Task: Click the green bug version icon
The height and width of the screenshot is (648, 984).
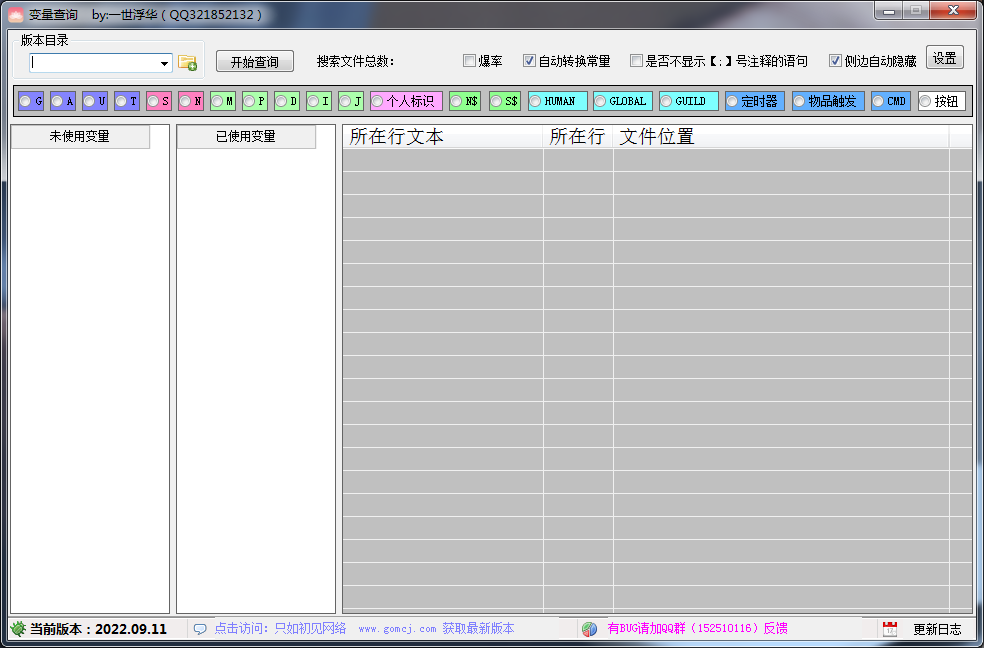Action: [18, 629]
